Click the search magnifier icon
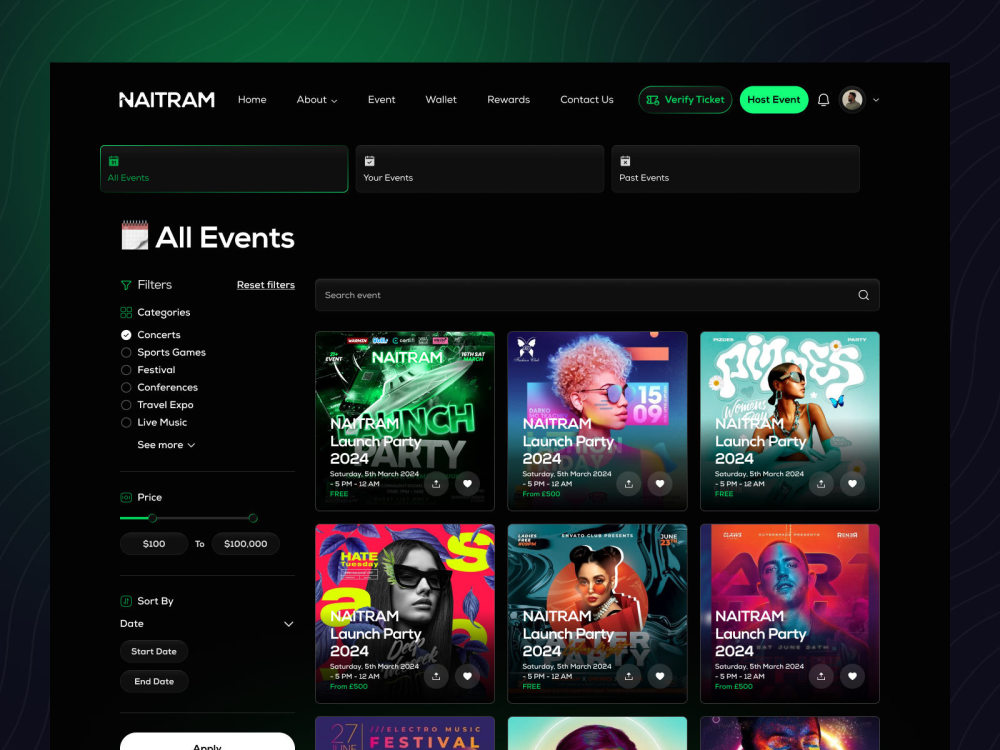The image size is (1000, 750). click(864, 295)
